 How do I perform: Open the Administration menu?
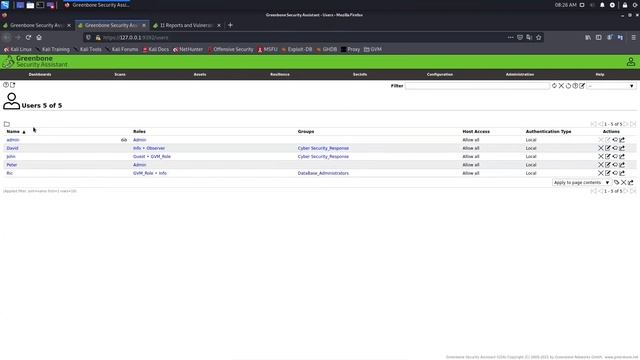pyautogui.click(x=520, y=74)
